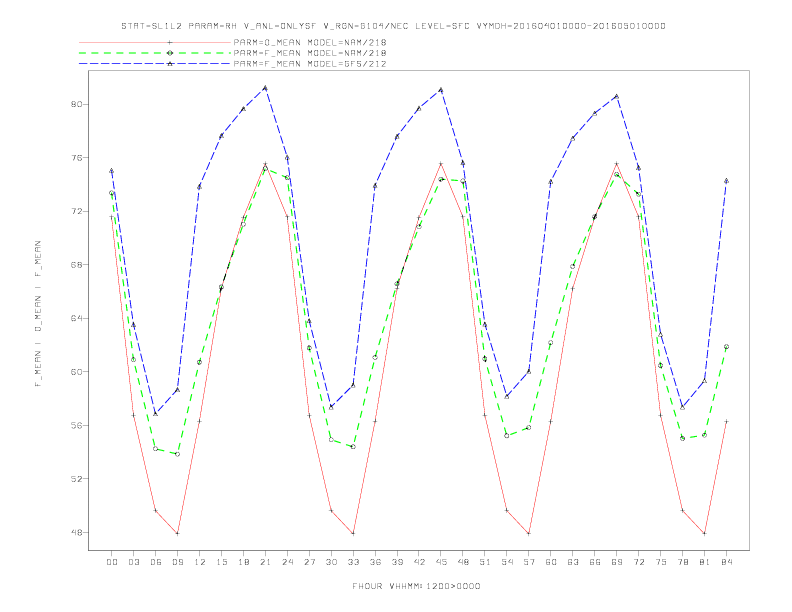The height and width of the screenshot is (612, 792).
Task: Click x-axis tick label 12
Action: (x=200, y=562)
